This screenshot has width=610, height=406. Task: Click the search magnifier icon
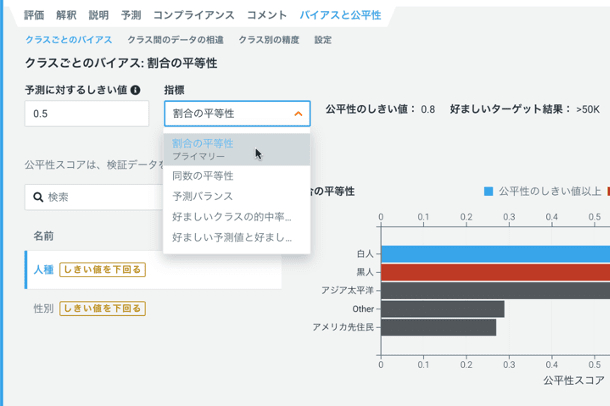point(39,197)
